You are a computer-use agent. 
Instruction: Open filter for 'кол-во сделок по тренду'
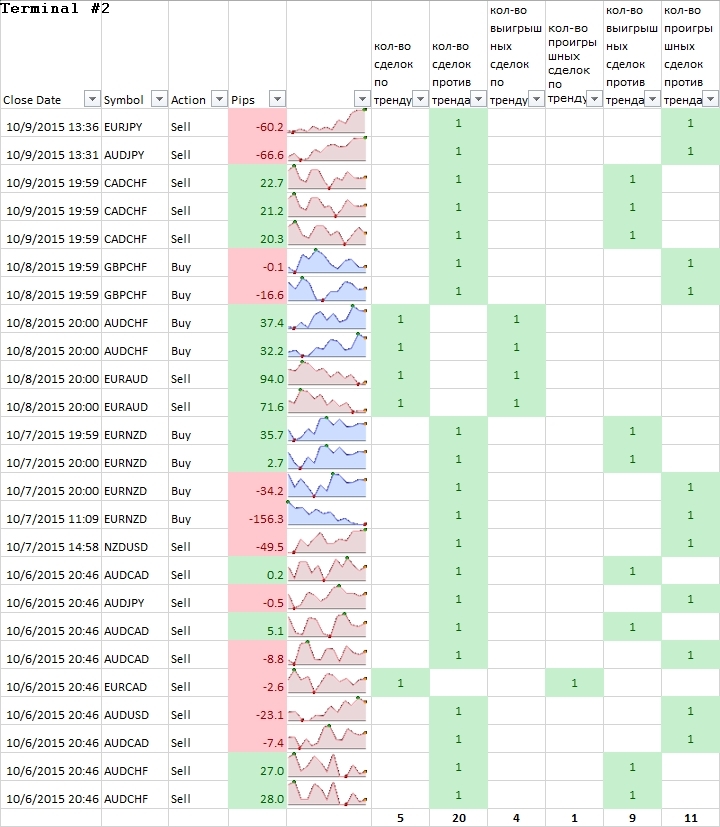click(420, 99)
